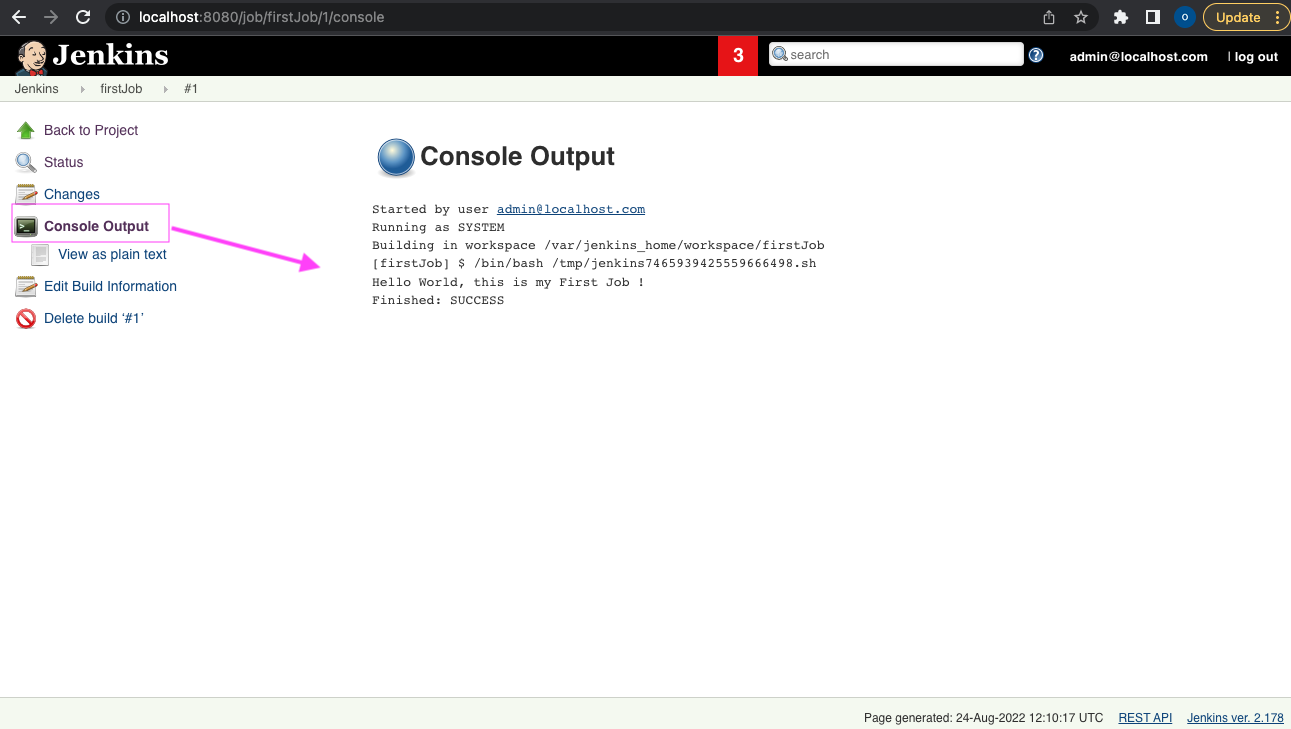Click the Changes notepad icon

click(x=26, y=193)
